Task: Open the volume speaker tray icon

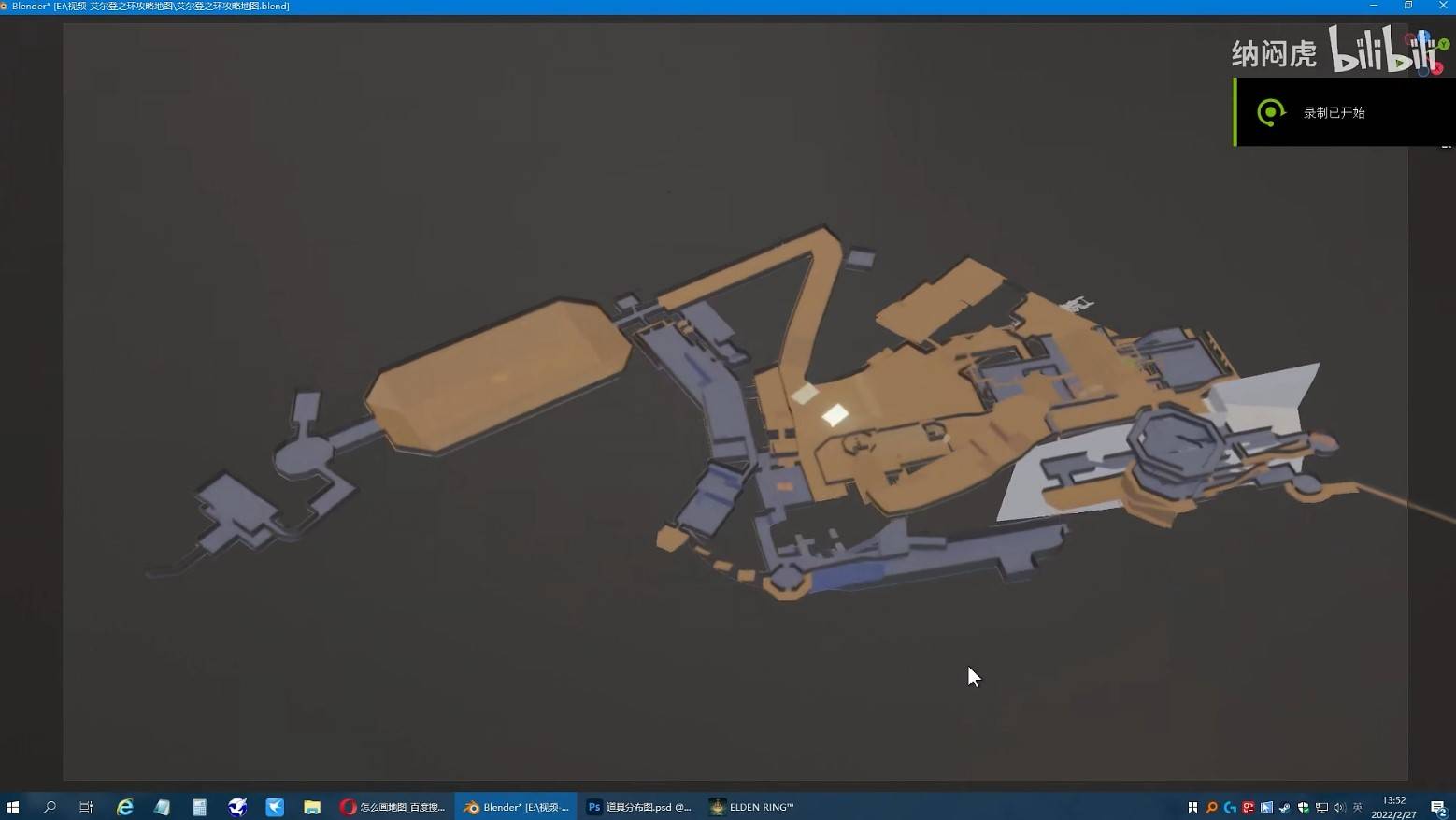Action: click(1339, 808)
